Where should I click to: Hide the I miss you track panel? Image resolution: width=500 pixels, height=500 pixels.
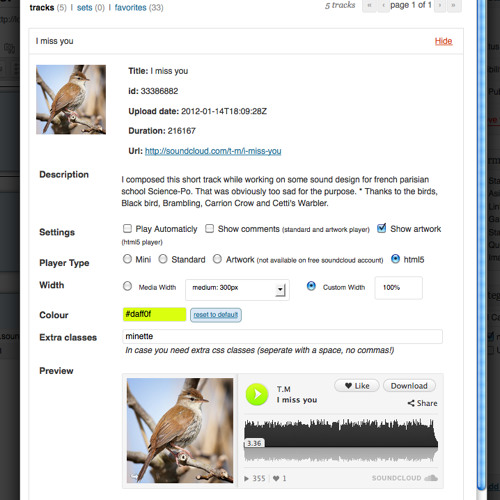point(443,41)
